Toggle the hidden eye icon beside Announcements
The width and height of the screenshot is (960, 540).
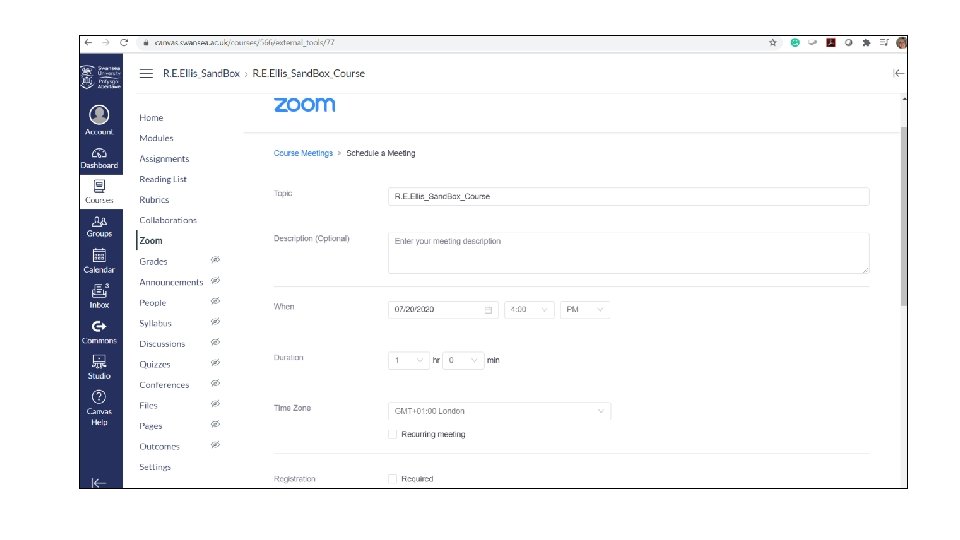pyautogui.click(x=215, y=280)
